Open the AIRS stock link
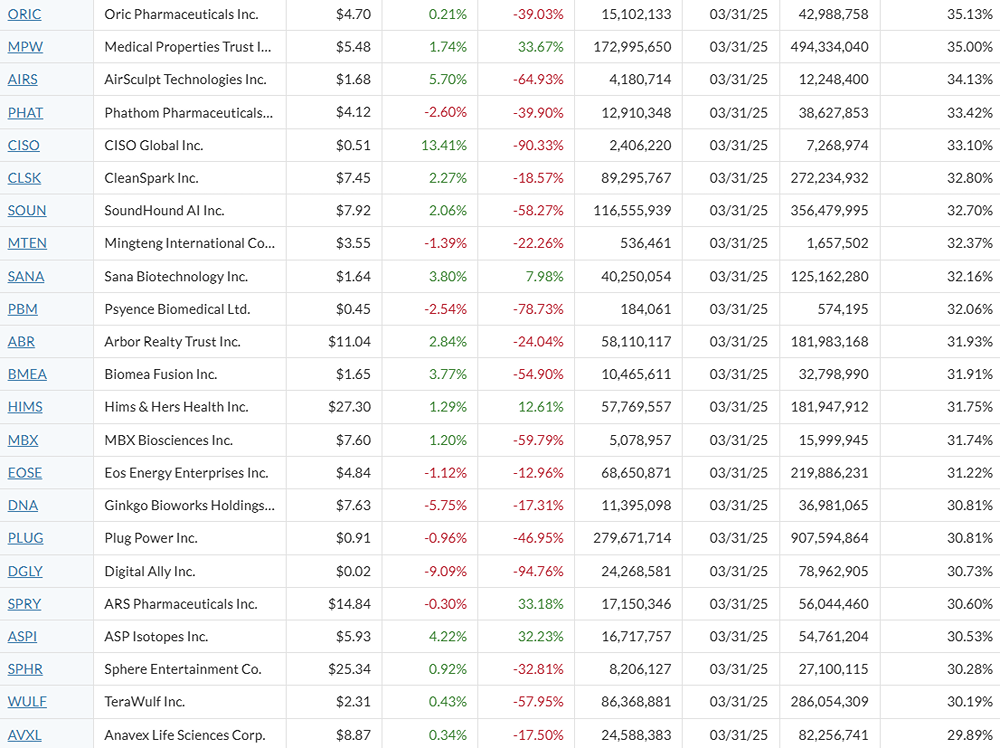1000x748 pixels. (x=22, y=80)
